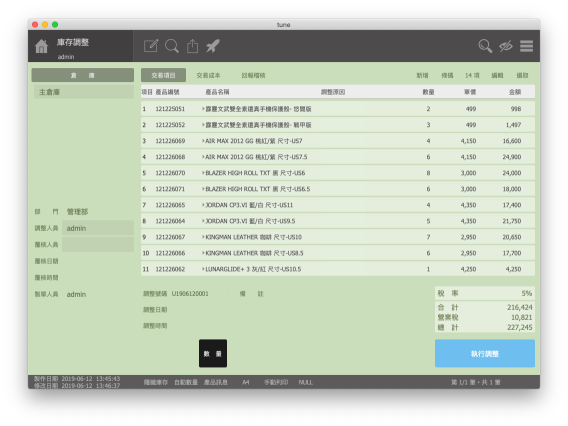Click 新增 above the item table
This screenshot has width=568, height=426.
pyautogui.click(x=422, y=75)
